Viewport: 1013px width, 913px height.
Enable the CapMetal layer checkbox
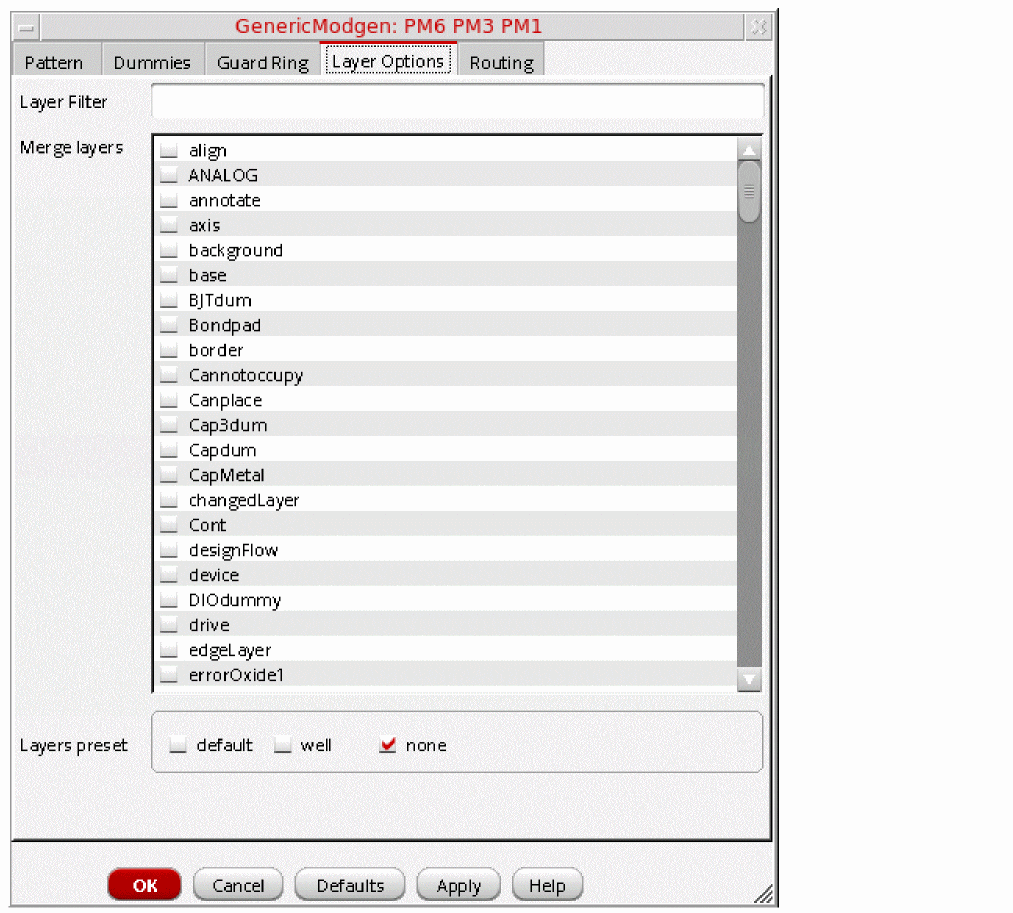pyautogui.click(x=169, y=475)
